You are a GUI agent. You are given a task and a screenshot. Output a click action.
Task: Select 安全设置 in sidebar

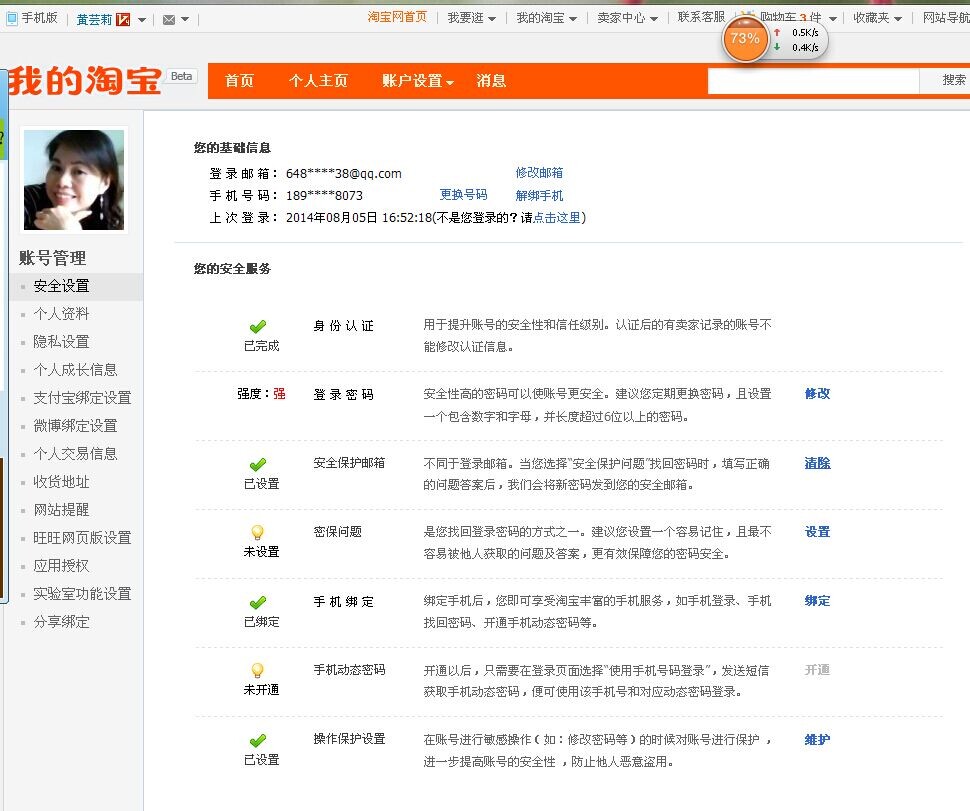(61, 286)
